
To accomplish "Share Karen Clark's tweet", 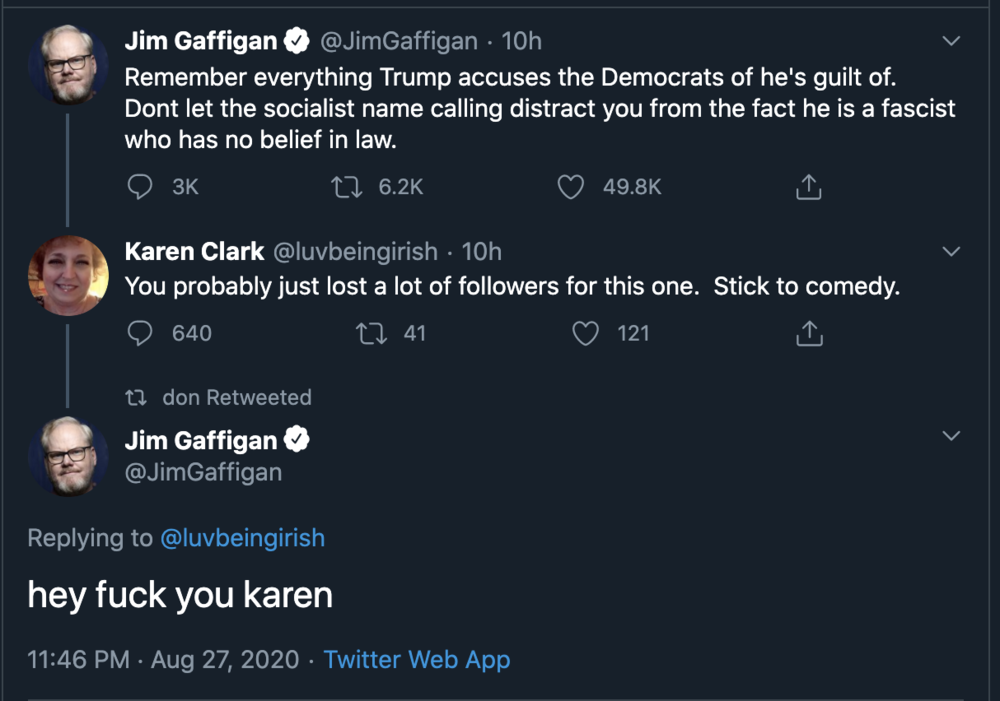I will (808, 333).
